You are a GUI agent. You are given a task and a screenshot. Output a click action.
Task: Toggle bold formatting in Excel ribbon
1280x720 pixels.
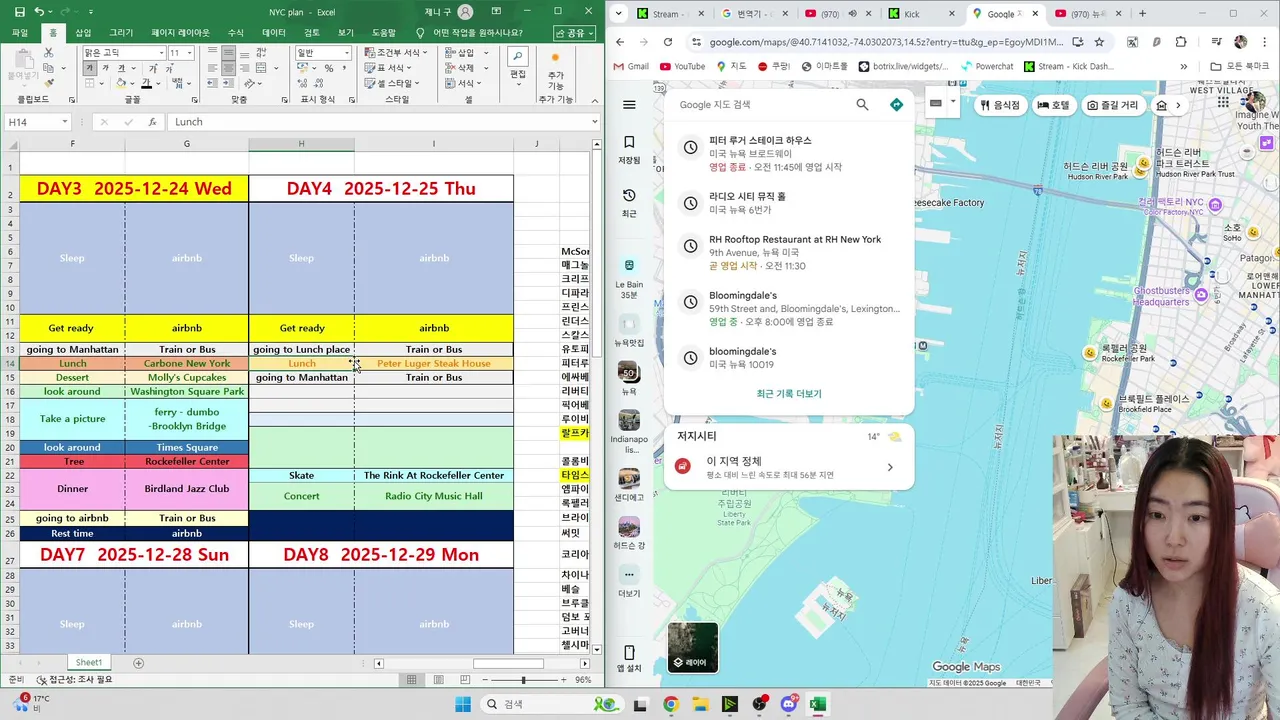click(90, 68)
